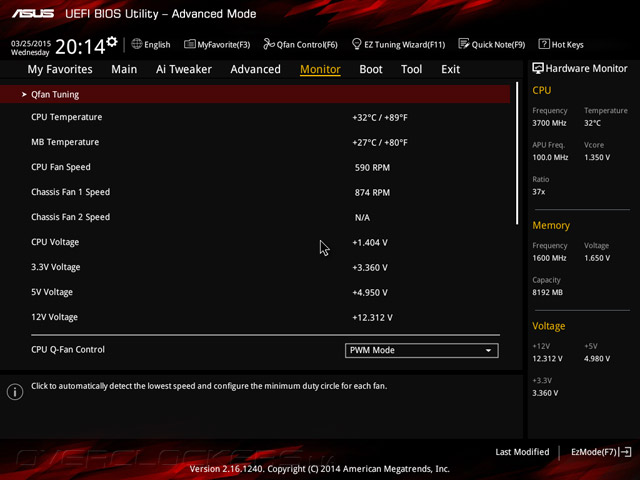
Task: Switch to the Main tab
Action: pyautogui.click(x=124, y=69)
